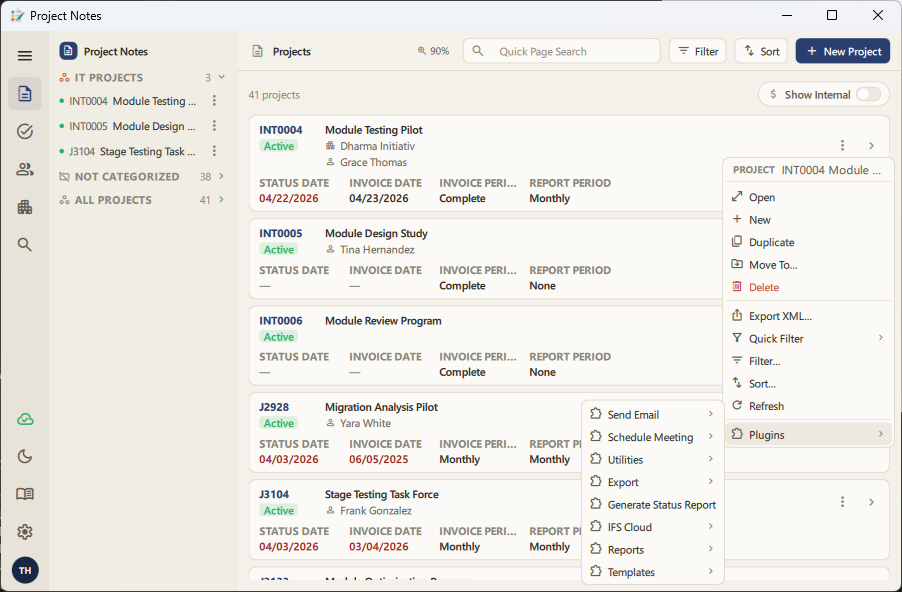Select J3104 Stage Testing Task in sidebar
The width and height of the screenshot is (902, 592).
coord(132,151)
